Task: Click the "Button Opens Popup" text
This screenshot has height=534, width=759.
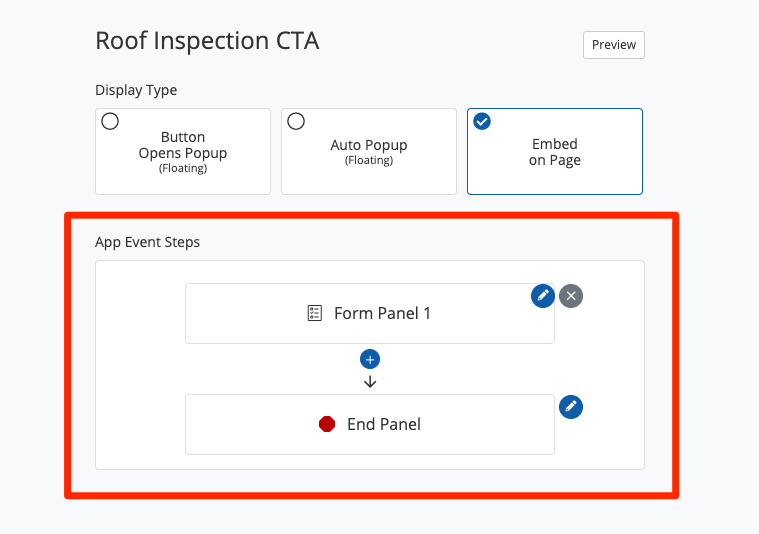Action: pyautogui.click(x=183, y=146)
